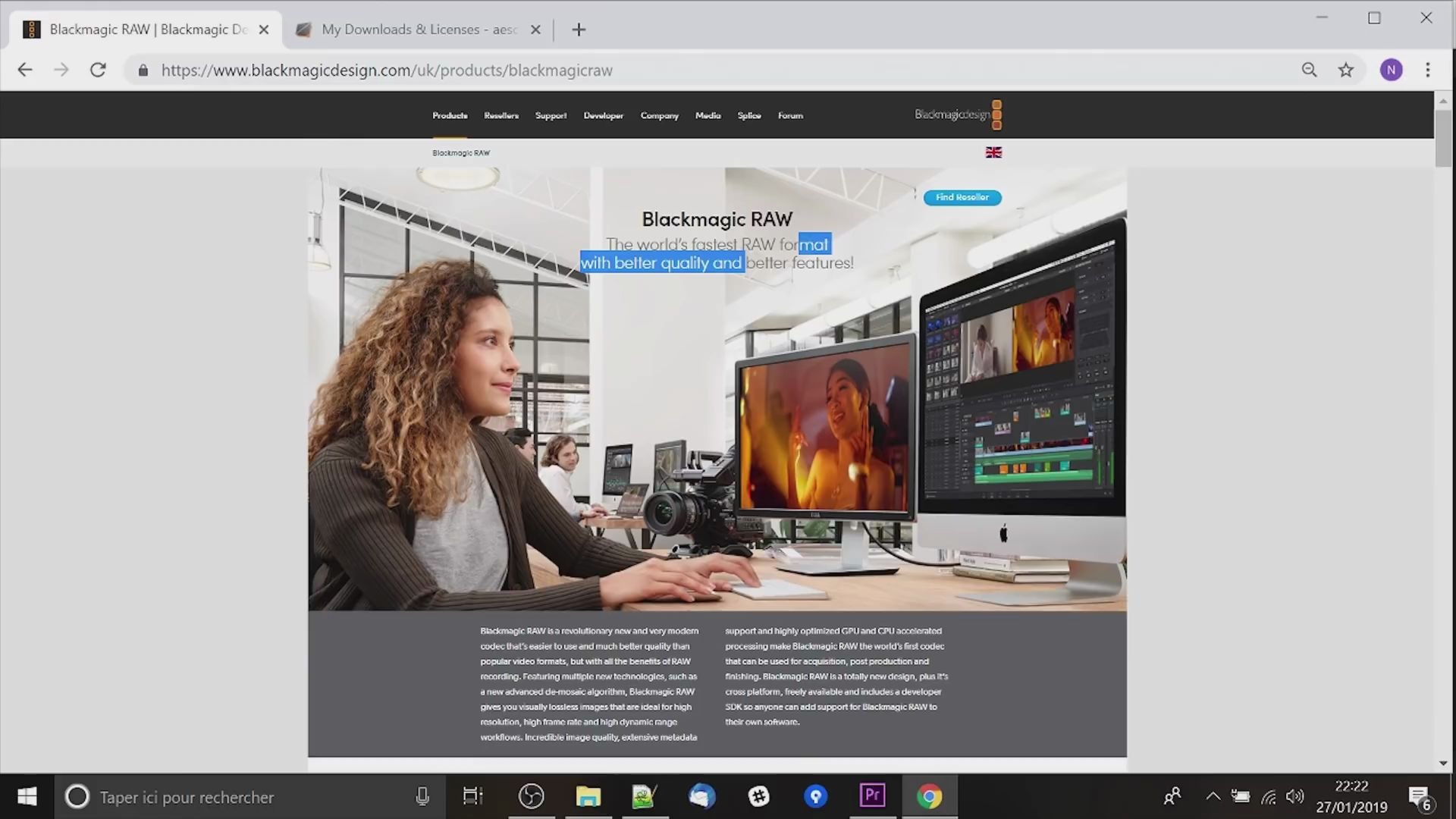
Task: Click the Blackmagic RAW breadcrumb link
Action: click(461, 152)
